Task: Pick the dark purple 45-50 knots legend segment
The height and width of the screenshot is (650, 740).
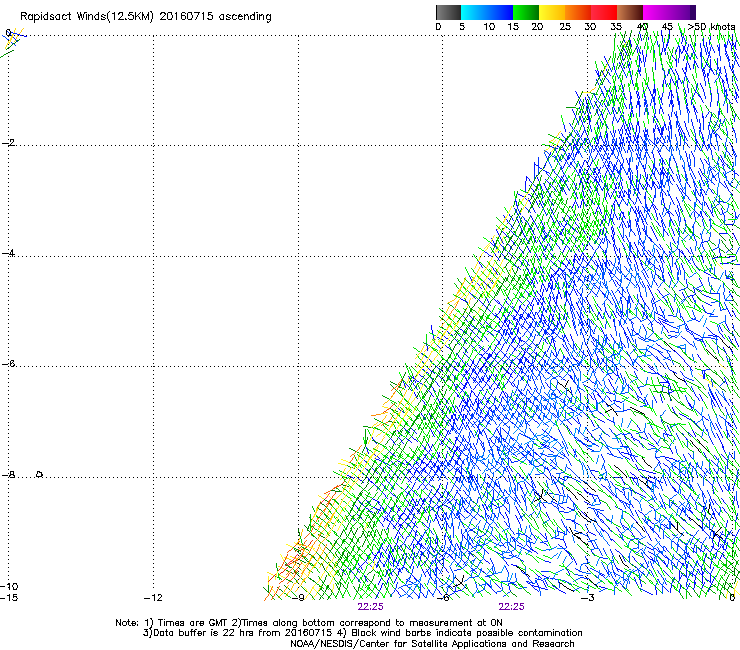Action: [682, 12]
